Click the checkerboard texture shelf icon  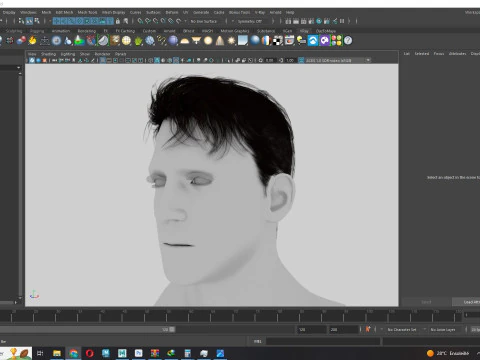coord(278,41)
